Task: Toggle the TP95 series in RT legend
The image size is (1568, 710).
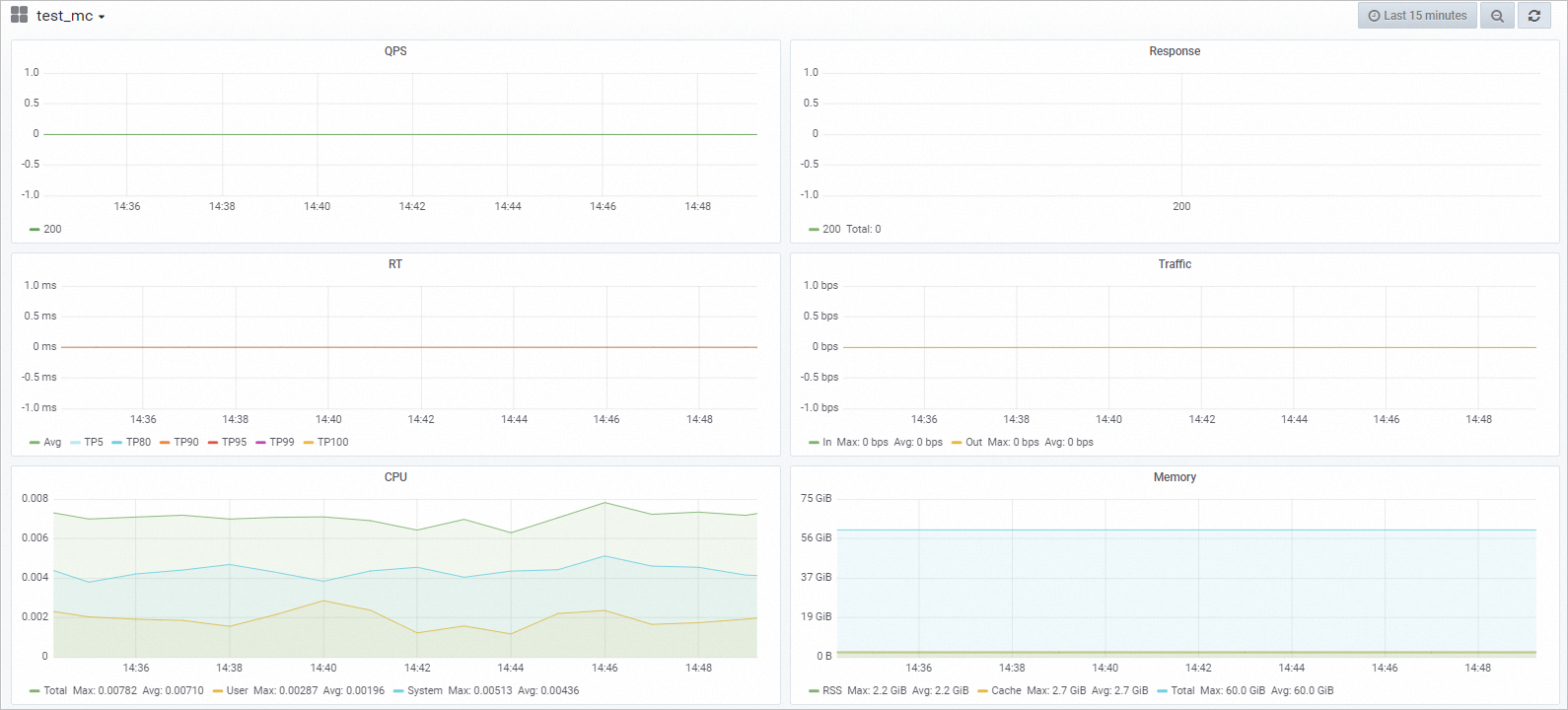Action: tap(234, 442)
